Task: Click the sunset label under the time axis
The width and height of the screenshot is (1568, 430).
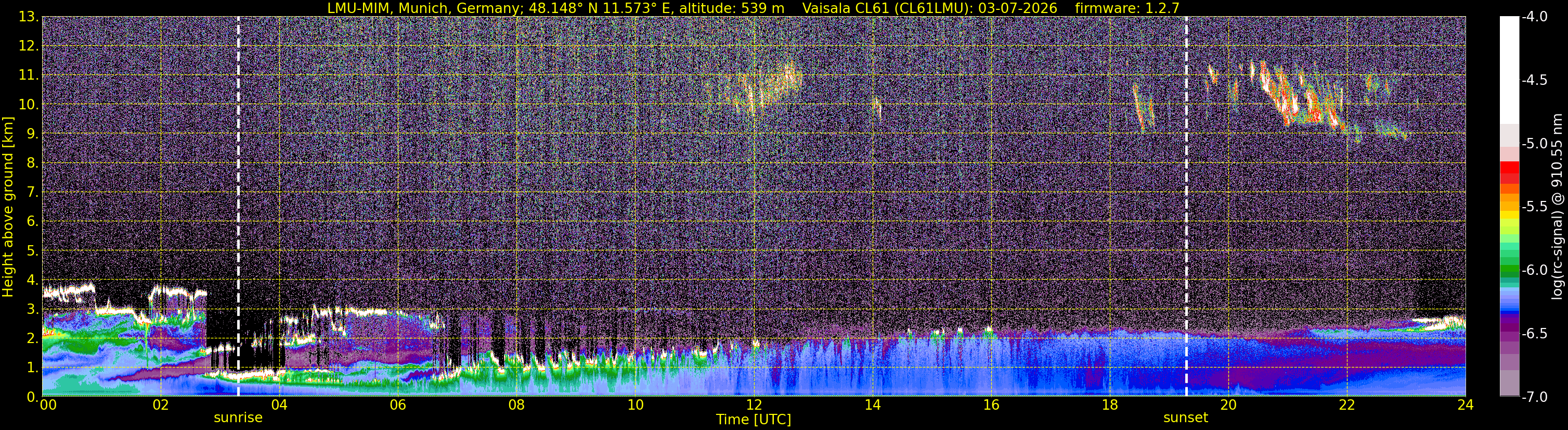Action: (x=1186, y=418)
